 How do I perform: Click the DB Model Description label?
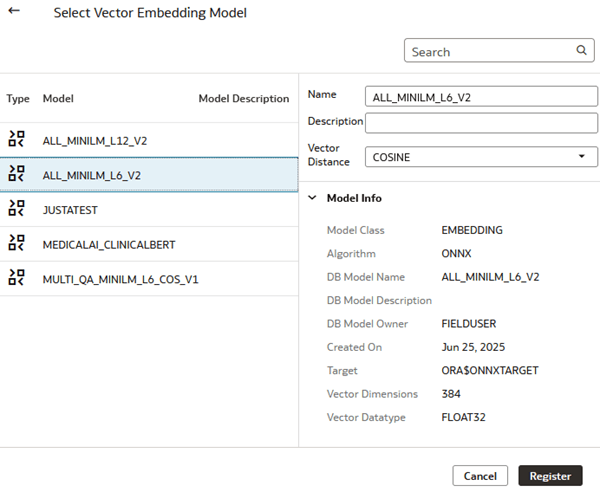click(x=379, y=300)
